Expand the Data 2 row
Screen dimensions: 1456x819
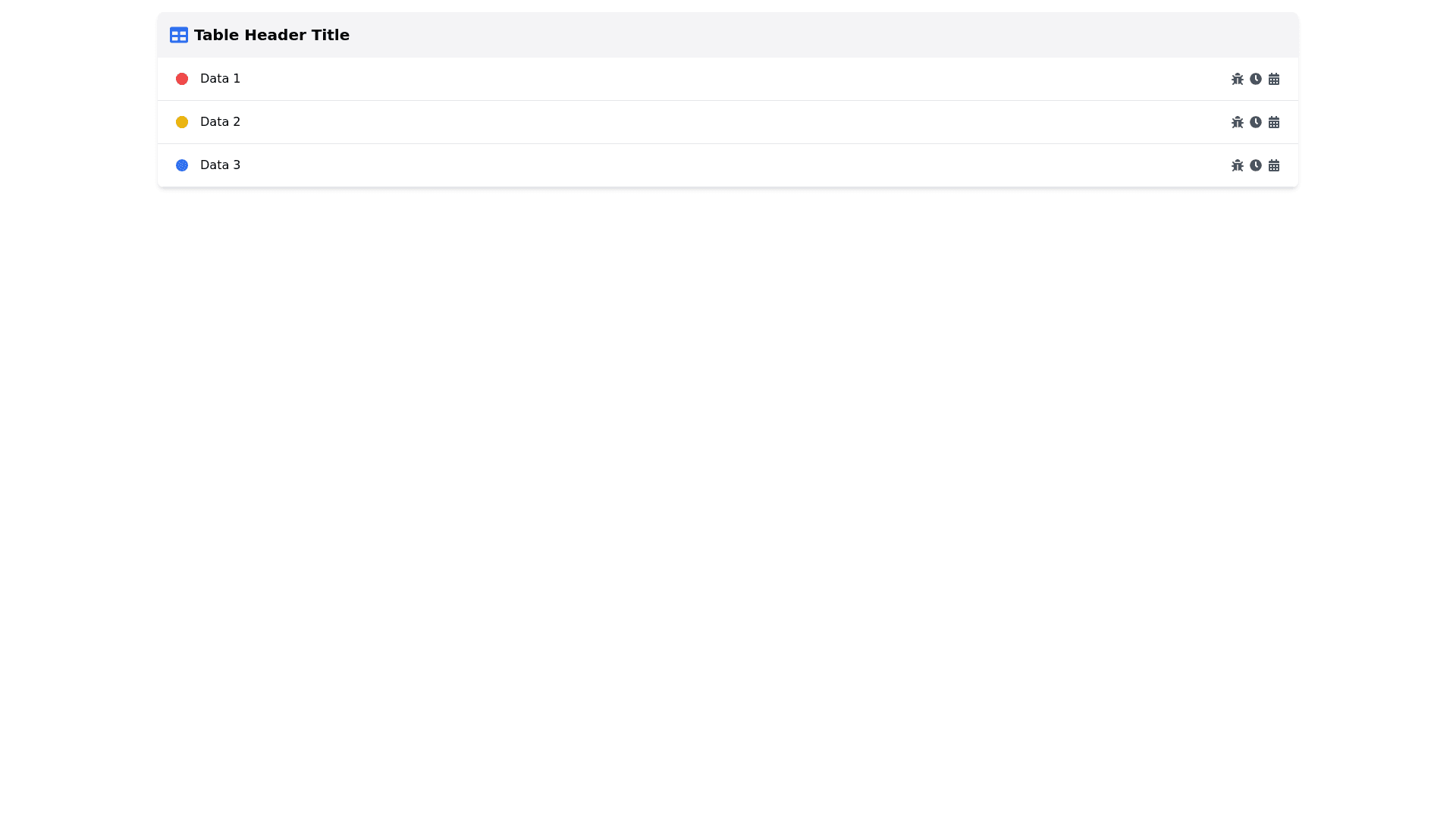point(682,122)
